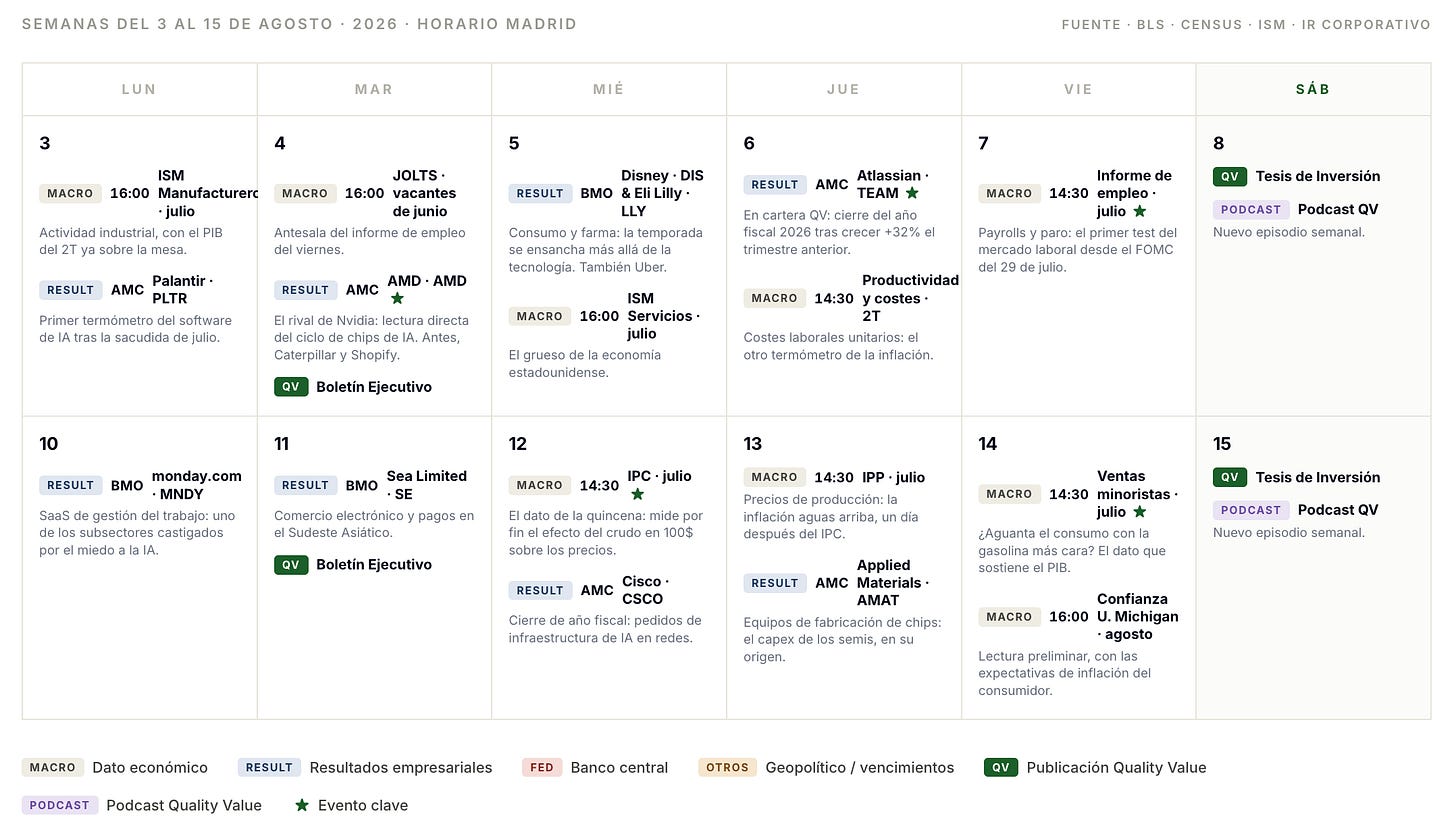
Task: Select the MIÉ column header
Action: coord(608,89)
